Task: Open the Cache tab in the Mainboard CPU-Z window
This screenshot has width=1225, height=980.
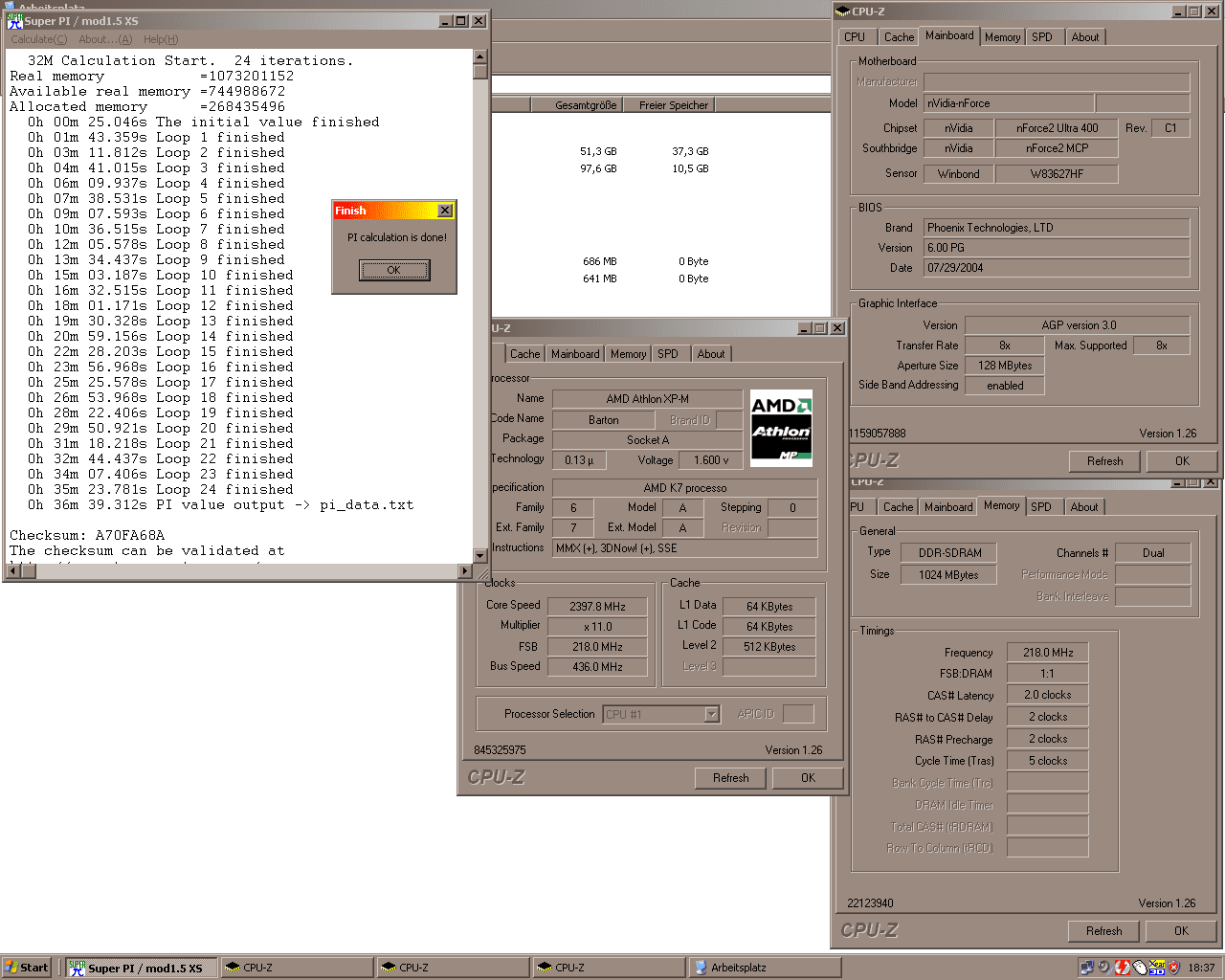Action: pos(899,36)
